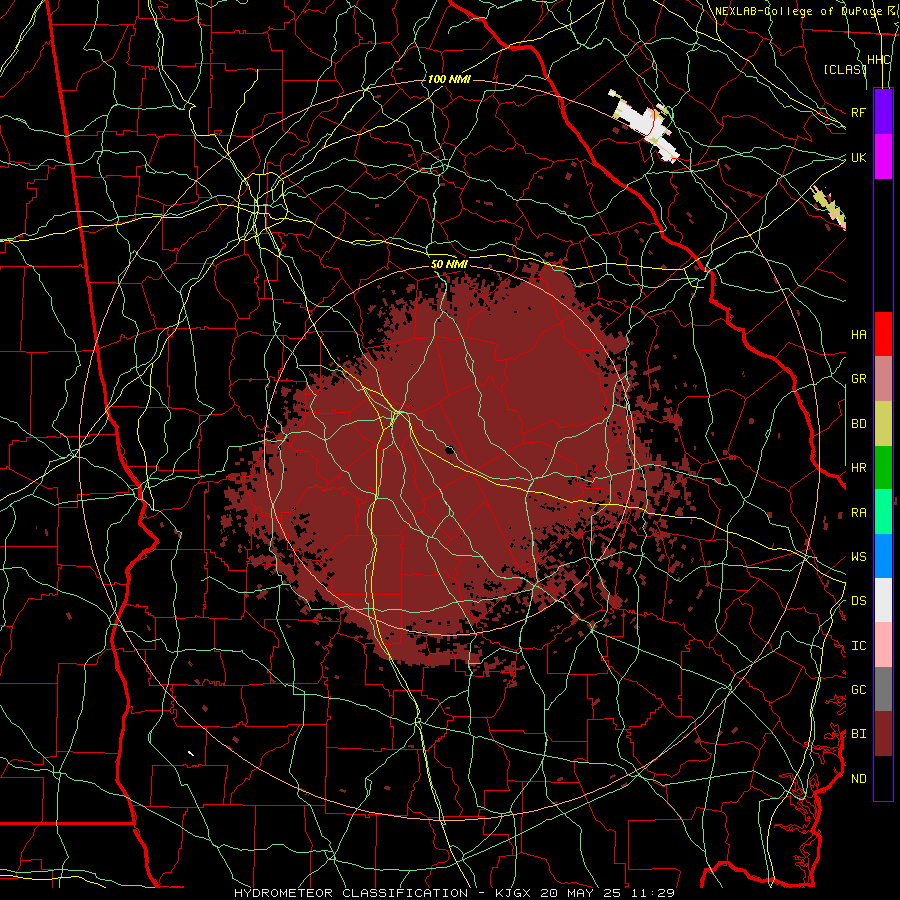
Task: Click the 100 NMI range ring label
Action: (x=449, y=79)
